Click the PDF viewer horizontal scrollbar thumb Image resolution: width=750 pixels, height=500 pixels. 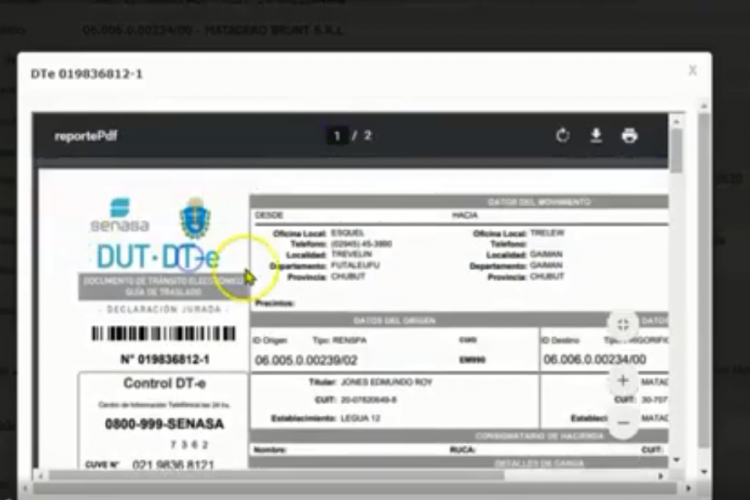click(276, 476)
